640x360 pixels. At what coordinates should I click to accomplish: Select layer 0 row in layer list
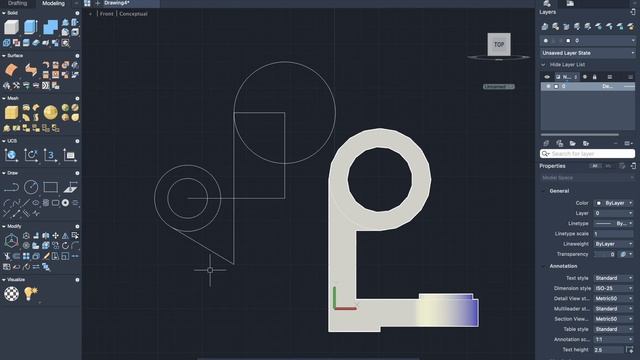(x=588, y=87)
